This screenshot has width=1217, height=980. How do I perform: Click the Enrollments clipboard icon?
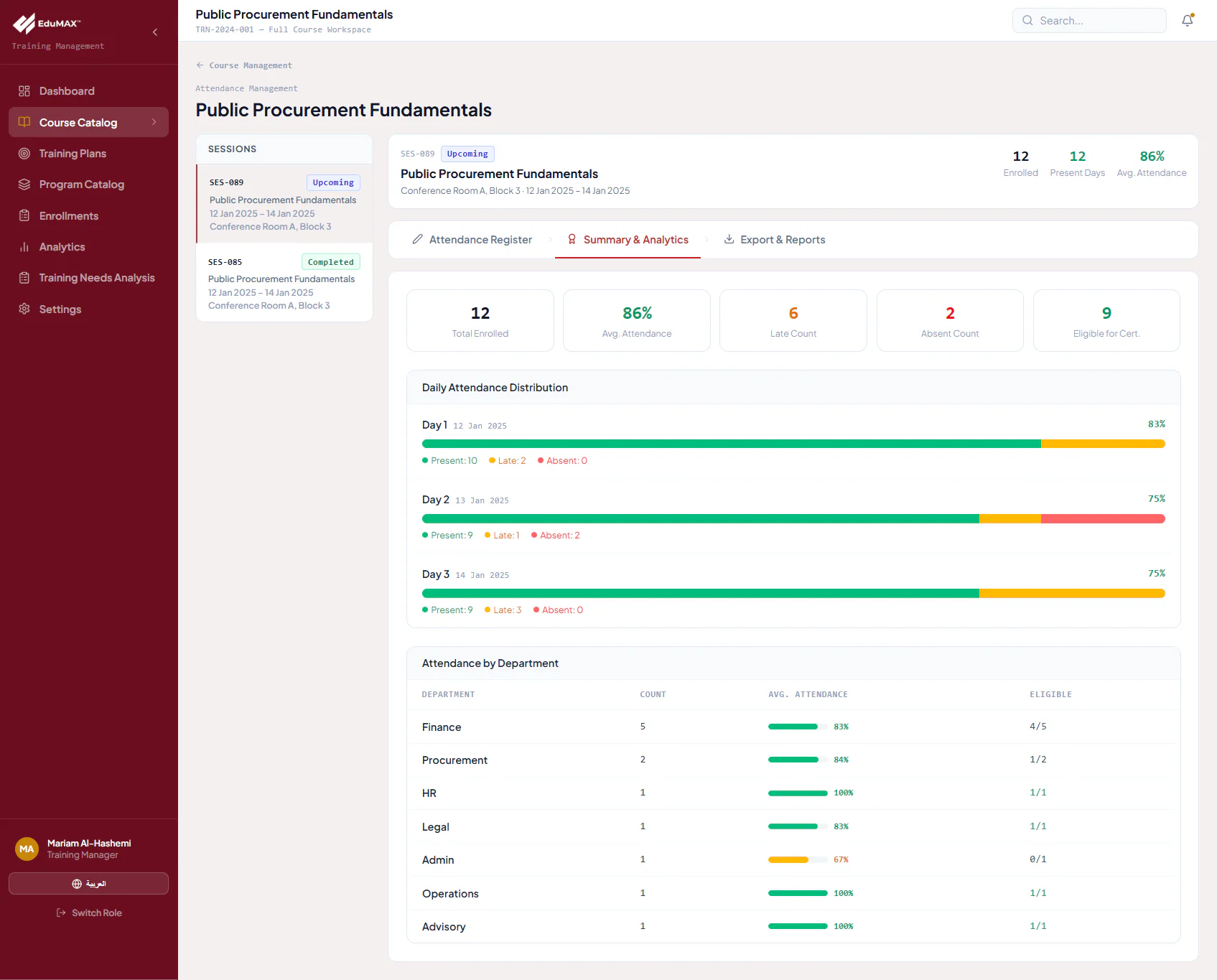pos(24,215)
